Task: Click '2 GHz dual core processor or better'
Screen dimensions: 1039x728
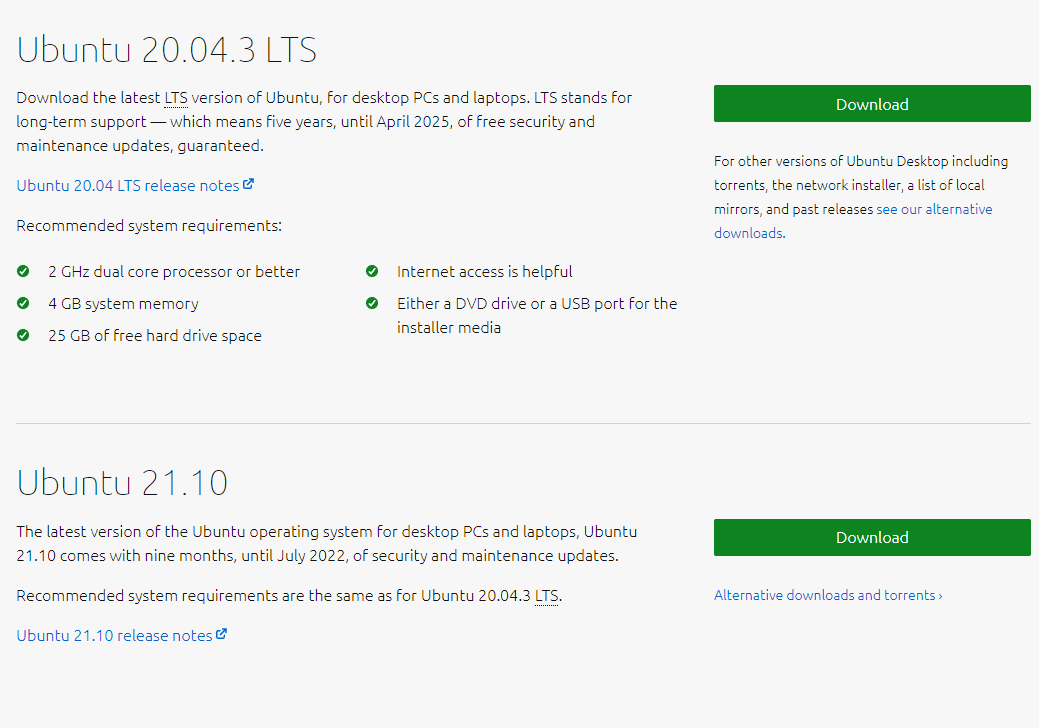Action: (x=174, y=272)
